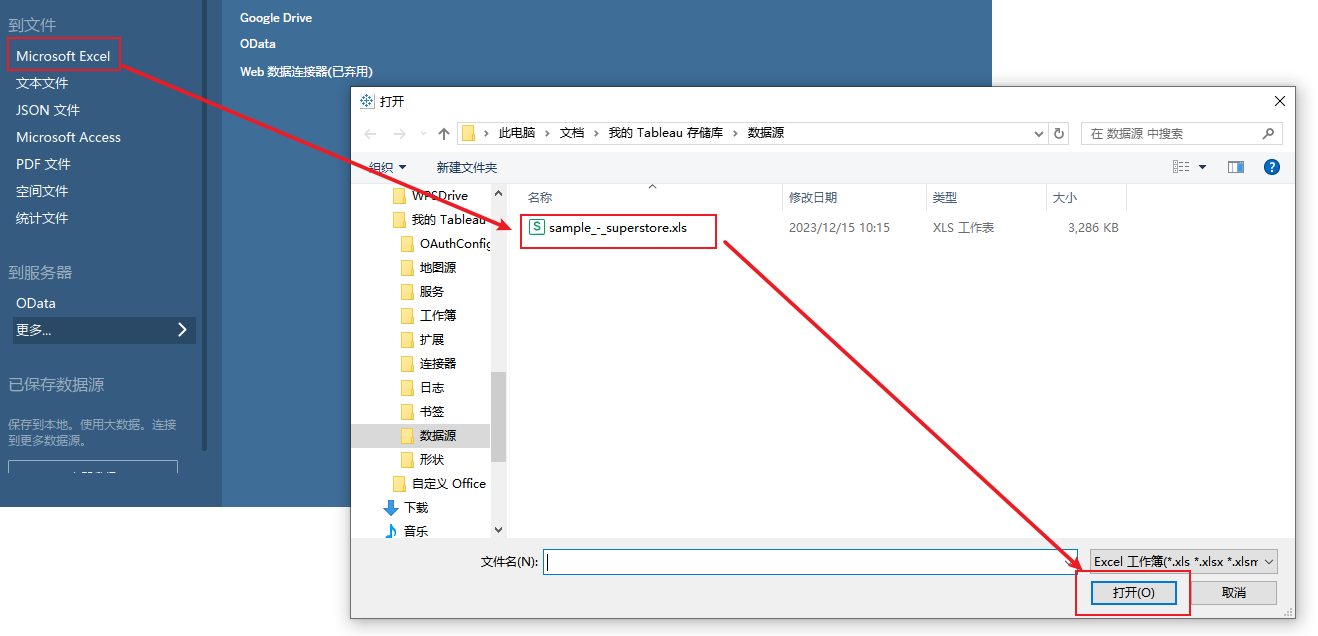This screenshot has height=636, width=1318.
Task: Click the 文件名(N) input field
Action: click(x=810, y=562)
